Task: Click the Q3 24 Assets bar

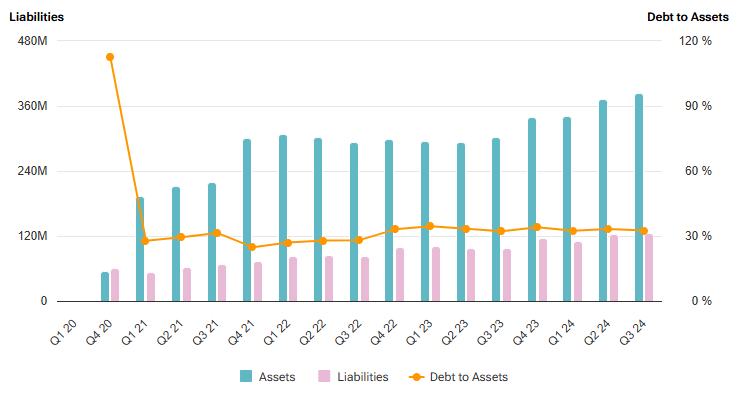Action: click(639, 198)
